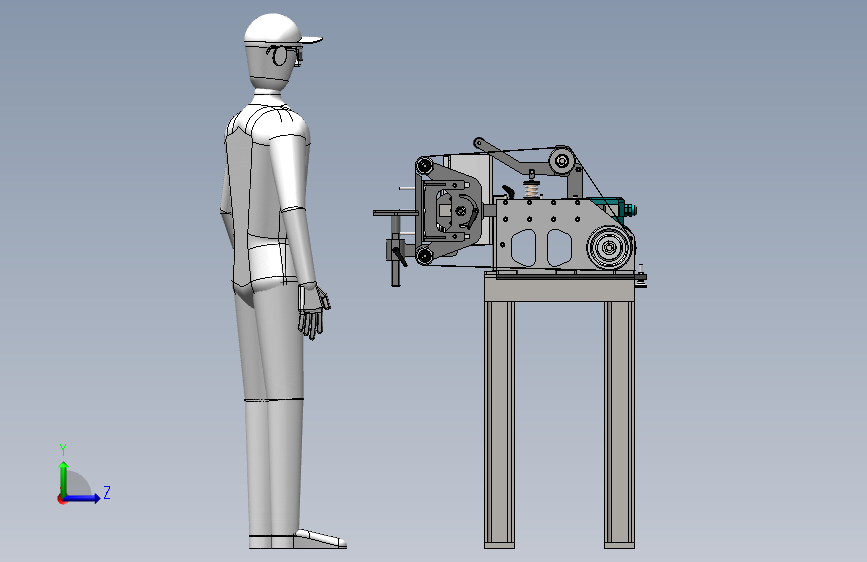Click the belt tension spring

532,190
